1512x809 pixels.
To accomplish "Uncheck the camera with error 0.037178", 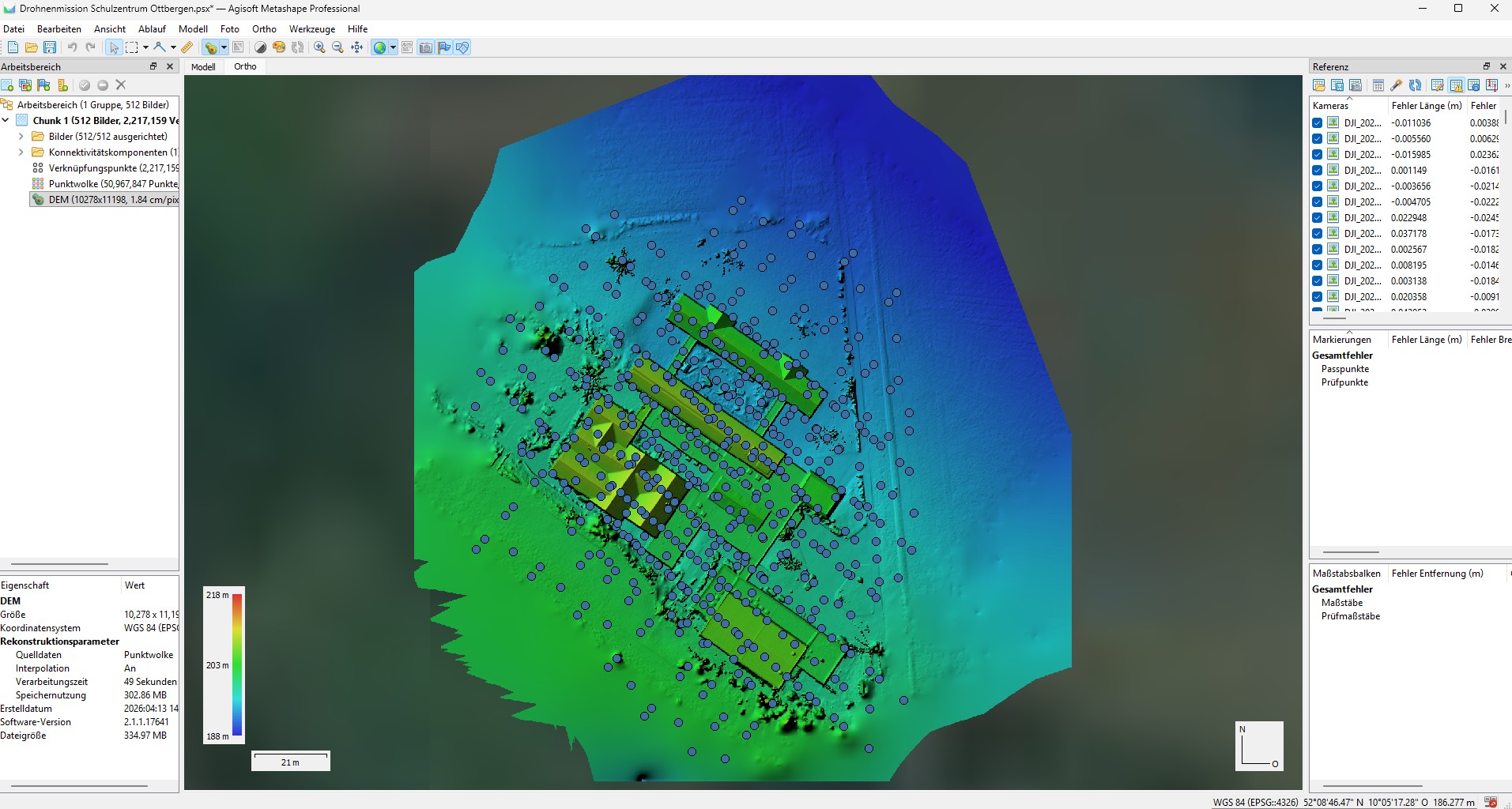I will tap(1318, 234).
